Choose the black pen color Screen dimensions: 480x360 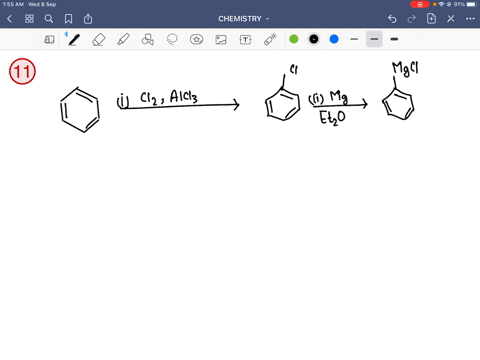[314, 39]
